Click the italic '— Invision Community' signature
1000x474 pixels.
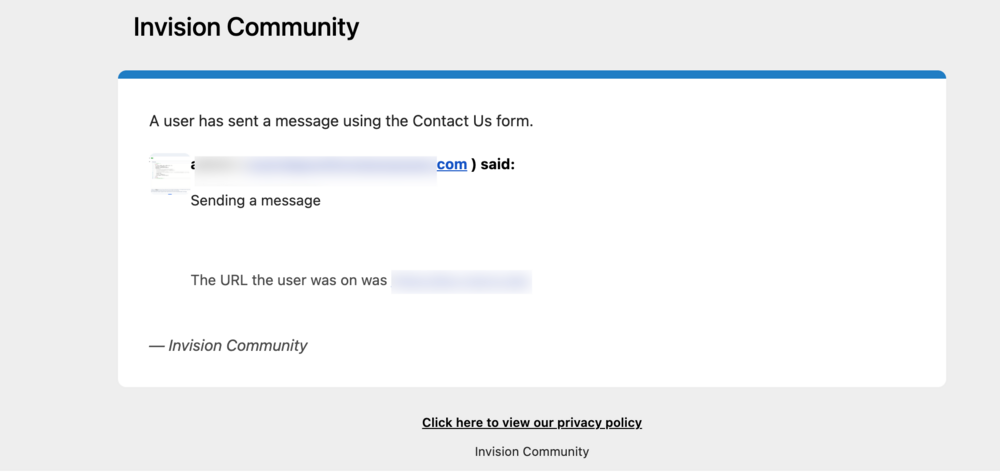pyautogui.click(x=228, y=346)
